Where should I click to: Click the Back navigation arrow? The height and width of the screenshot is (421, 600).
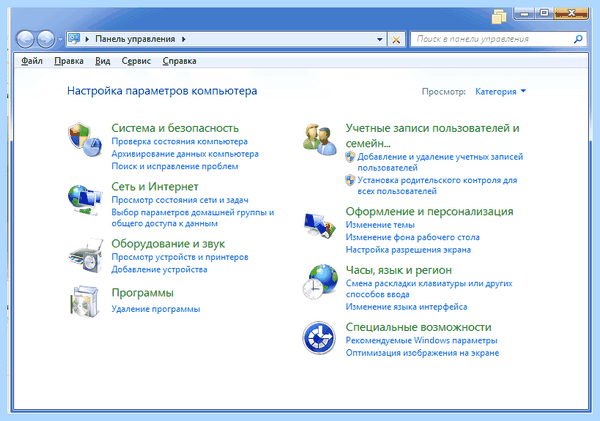25,39
